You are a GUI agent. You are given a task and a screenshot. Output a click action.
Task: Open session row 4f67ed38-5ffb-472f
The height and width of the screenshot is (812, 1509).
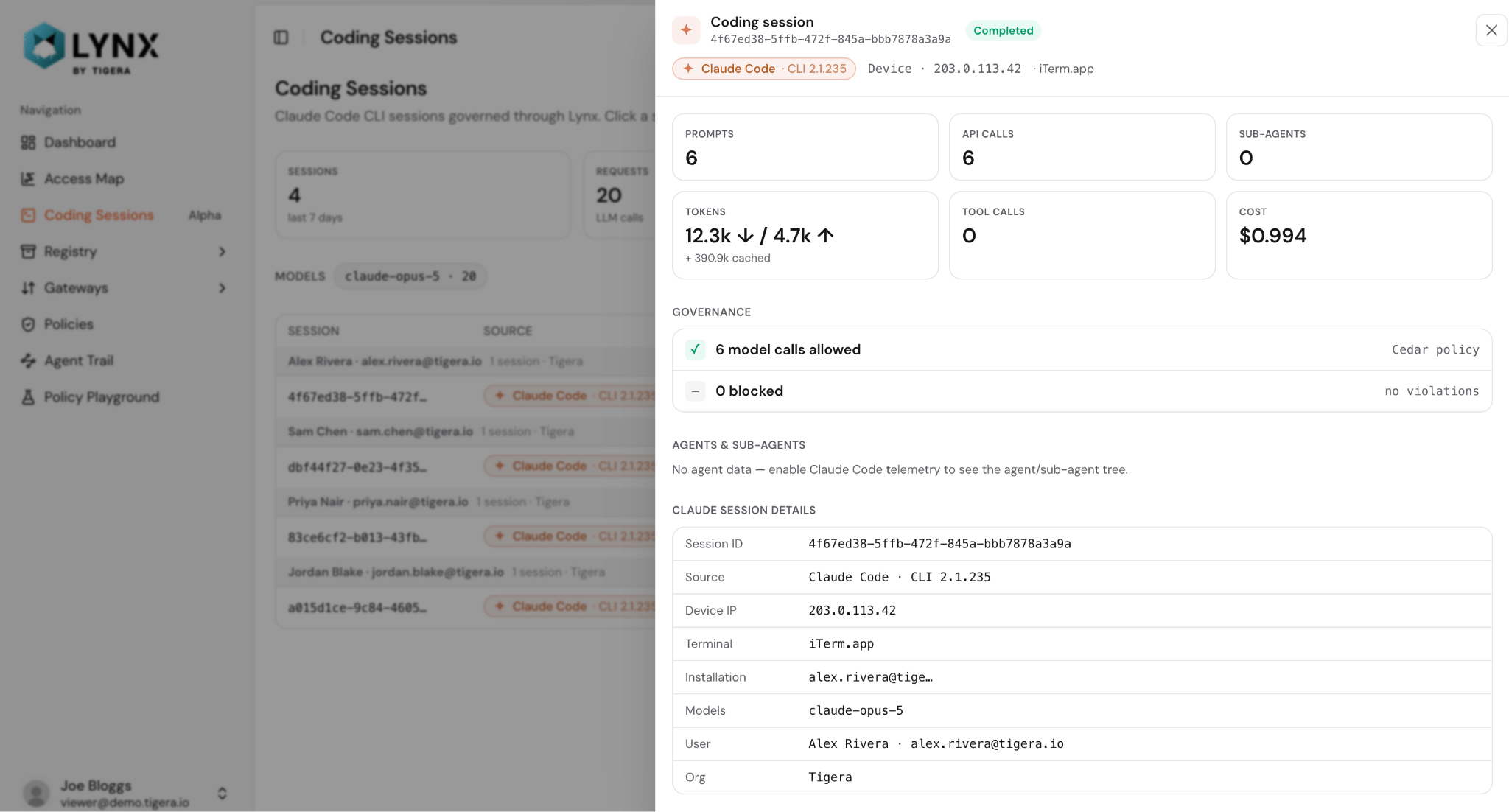pyautogui.click(x=465, y=396)
